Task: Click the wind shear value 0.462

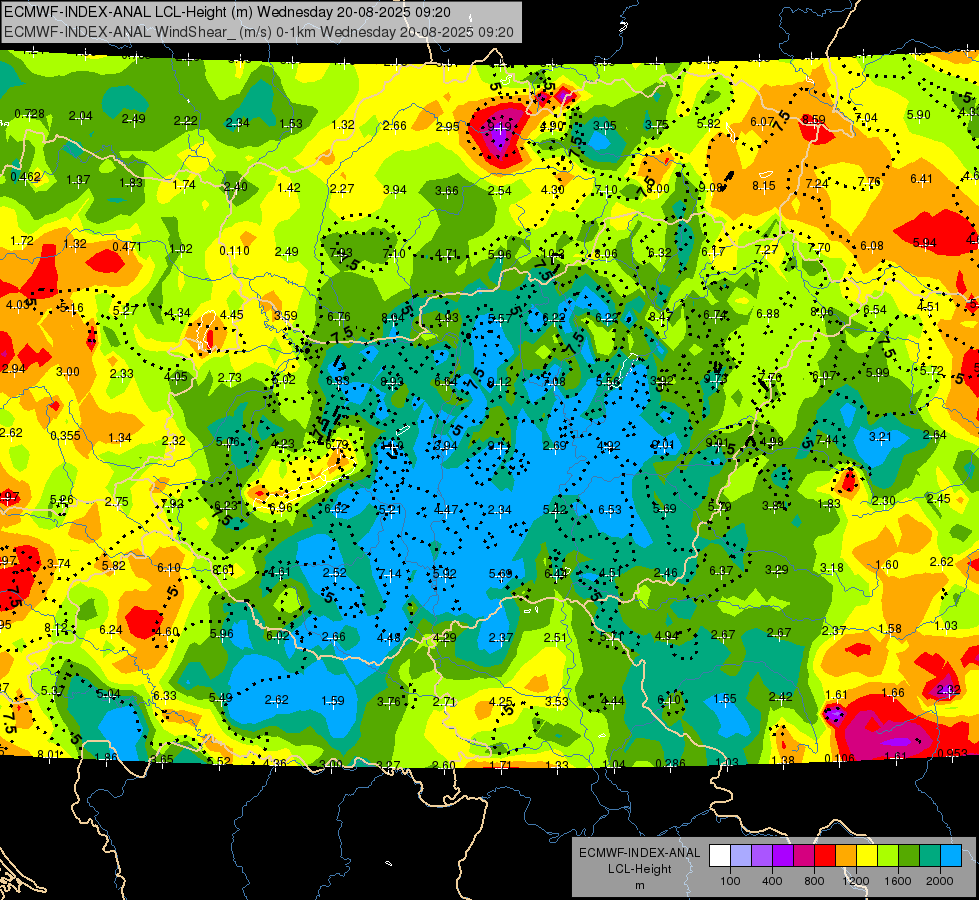Action: [x=26, y=177]
